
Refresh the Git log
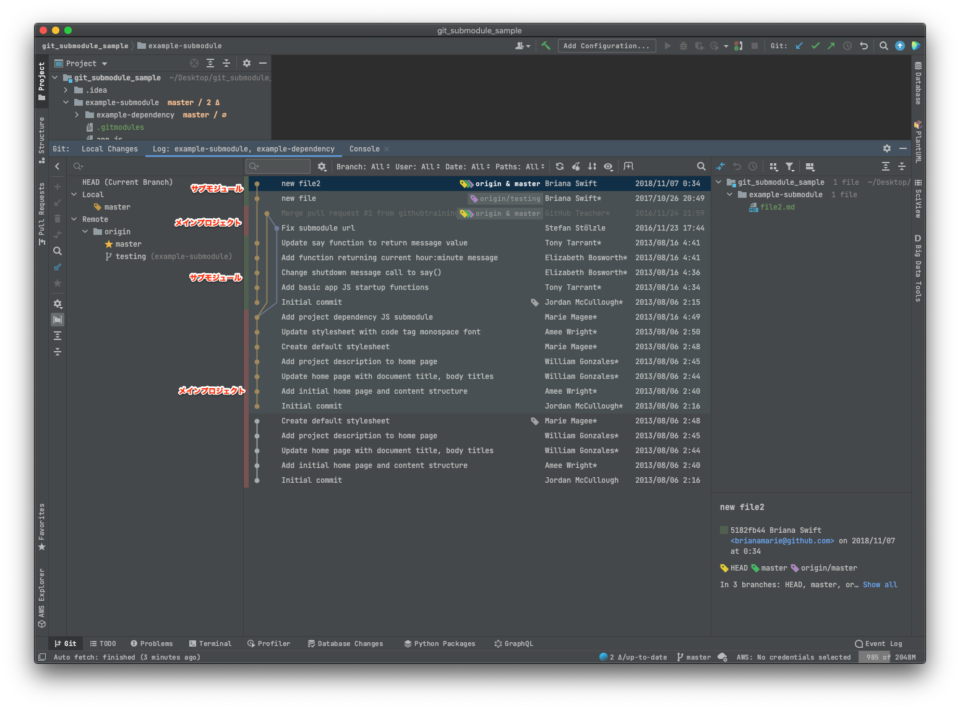(560, 166)
